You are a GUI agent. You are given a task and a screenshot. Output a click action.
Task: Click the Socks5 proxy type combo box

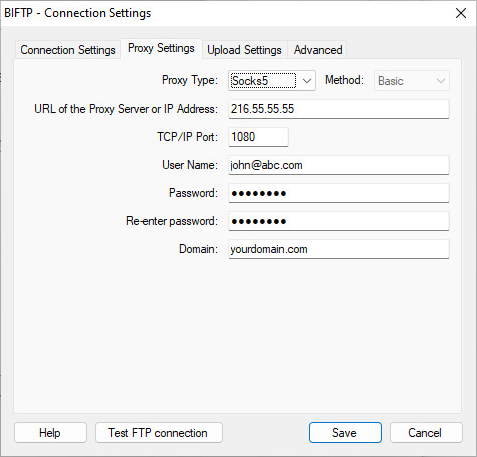[272, 81]
